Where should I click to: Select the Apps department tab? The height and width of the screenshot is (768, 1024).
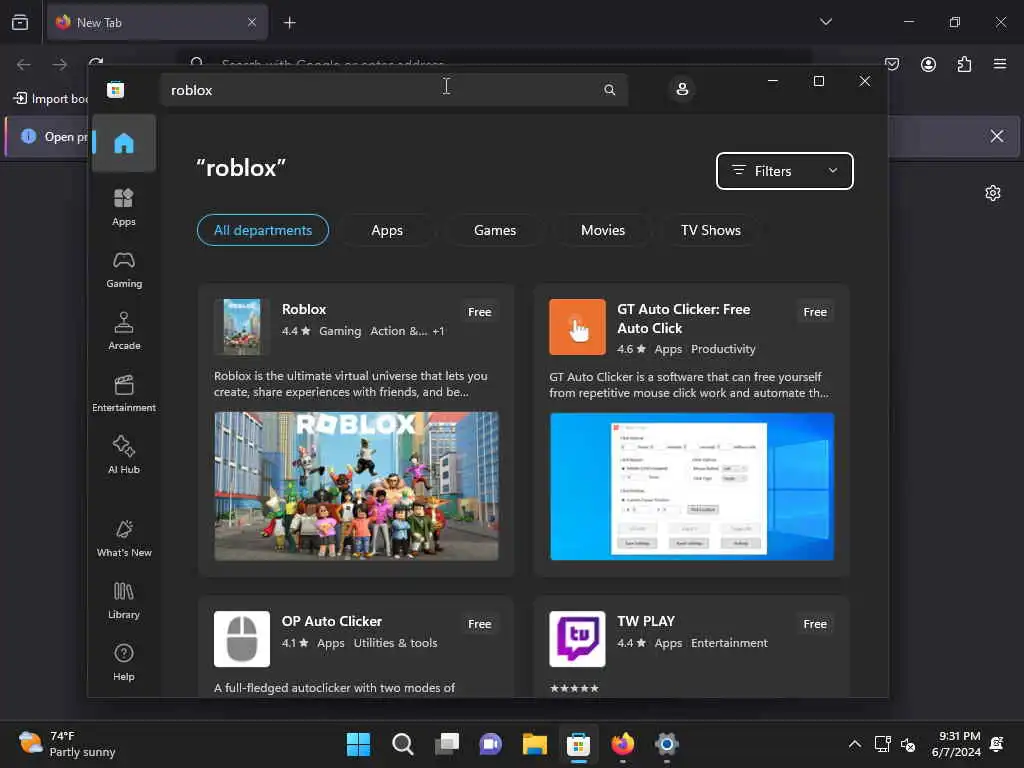point(387,231)
